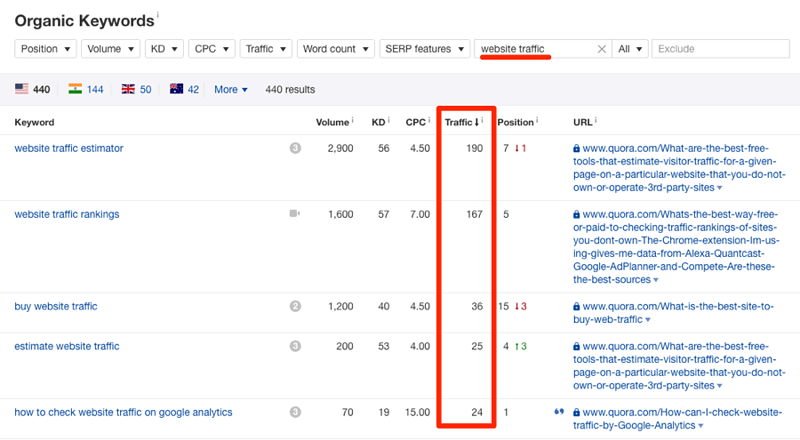Click info icon beside Volume header

[x=353, y=120]
